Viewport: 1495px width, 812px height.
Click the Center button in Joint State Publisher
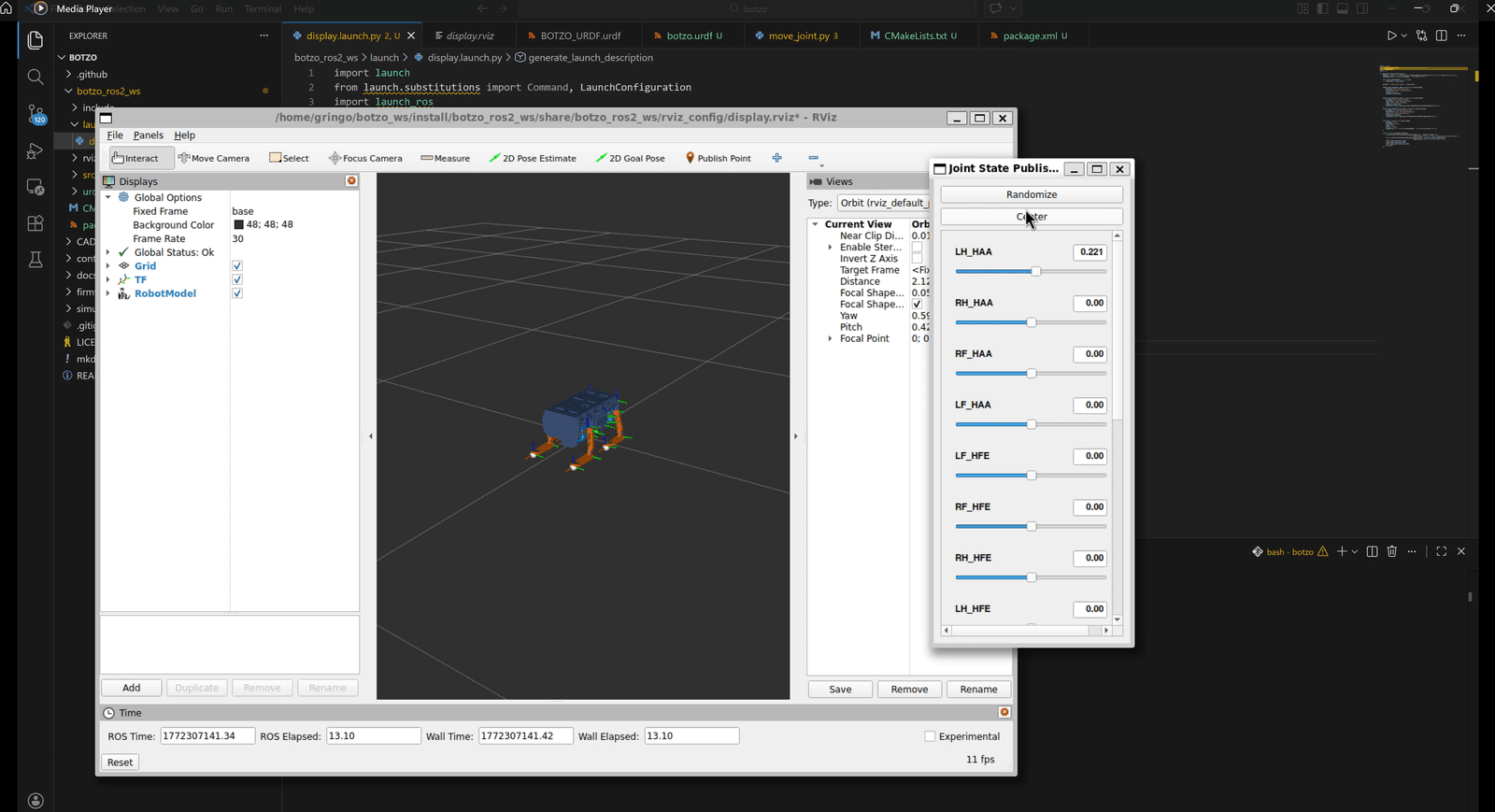1032,217
